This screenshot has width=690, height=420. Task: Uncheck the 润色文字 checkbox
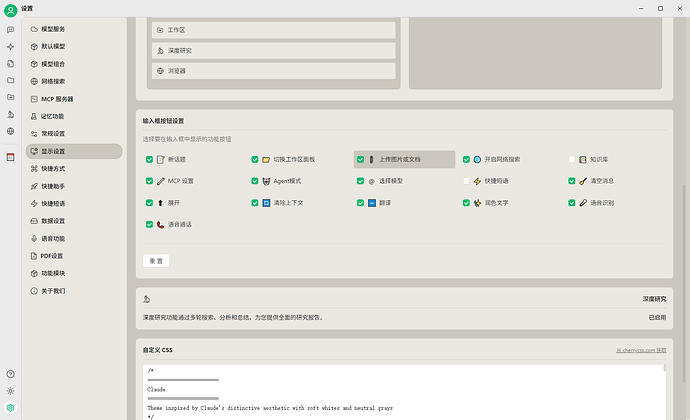coord(466,203)
